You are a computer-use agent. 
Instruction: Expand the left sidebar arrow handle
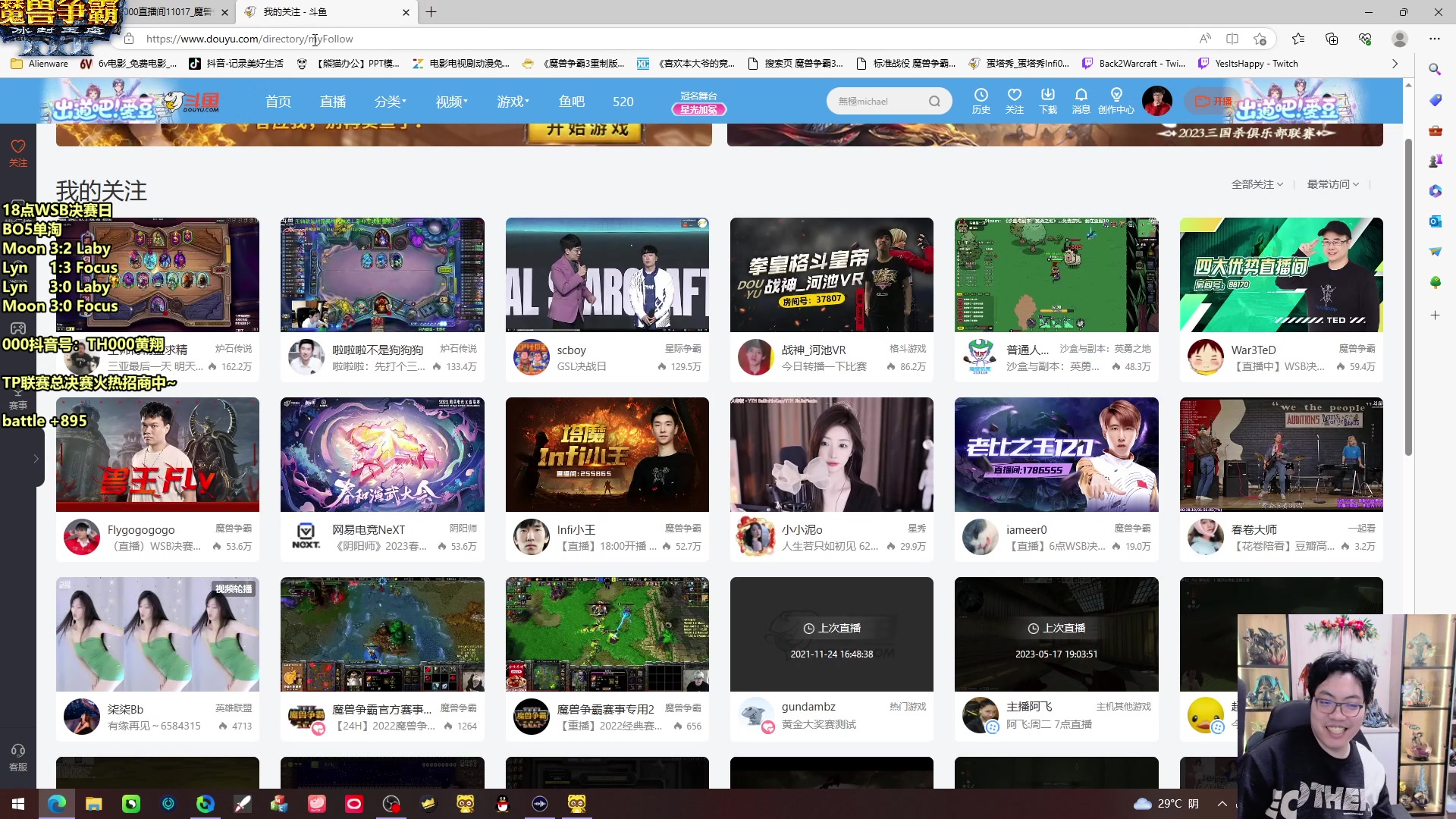(x=36, y=459)
